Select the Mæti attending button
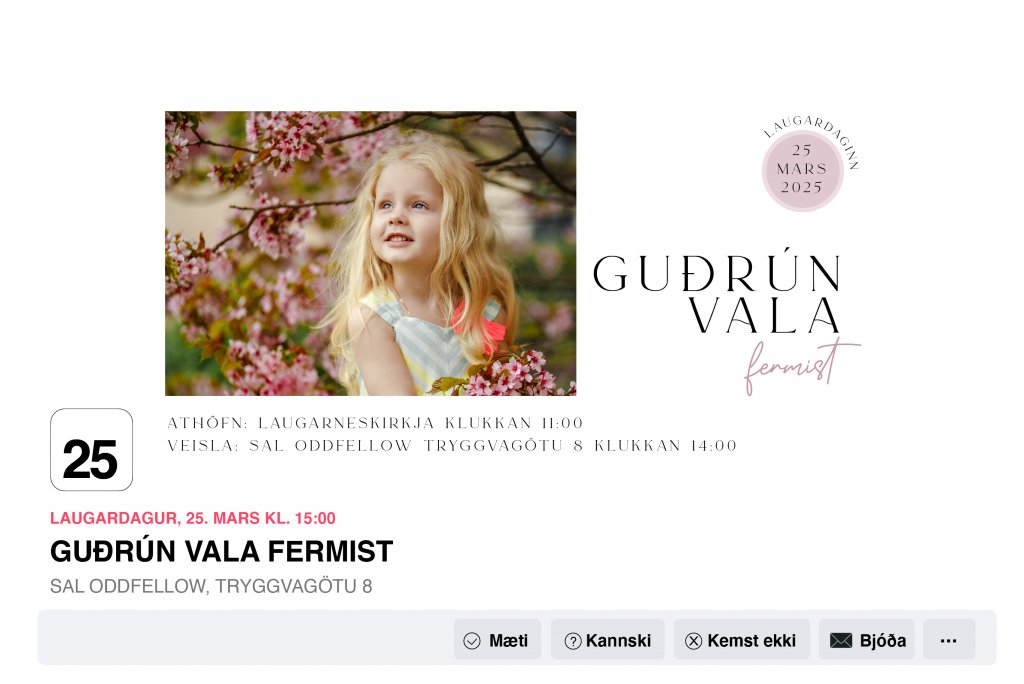The image size is (1024, 684). [x=497, y=640]
